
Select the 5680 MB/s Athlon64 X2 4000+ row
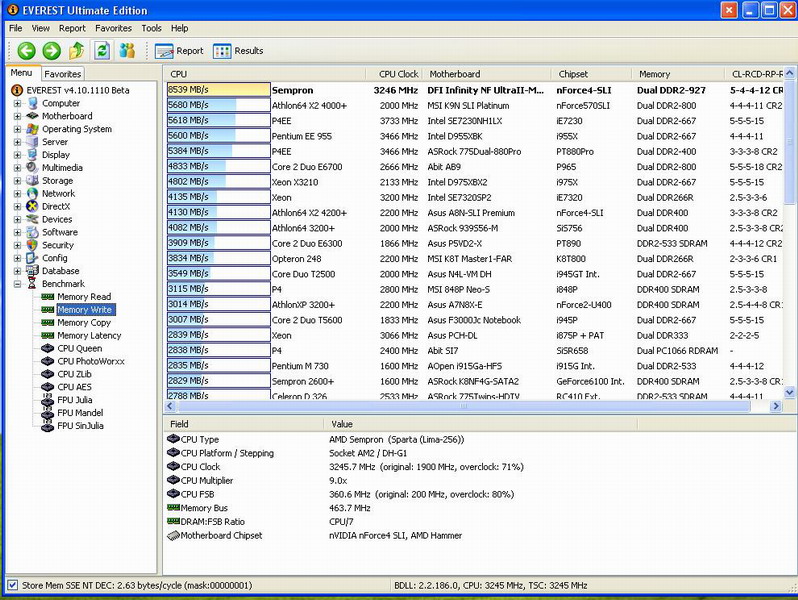(474, 105)
